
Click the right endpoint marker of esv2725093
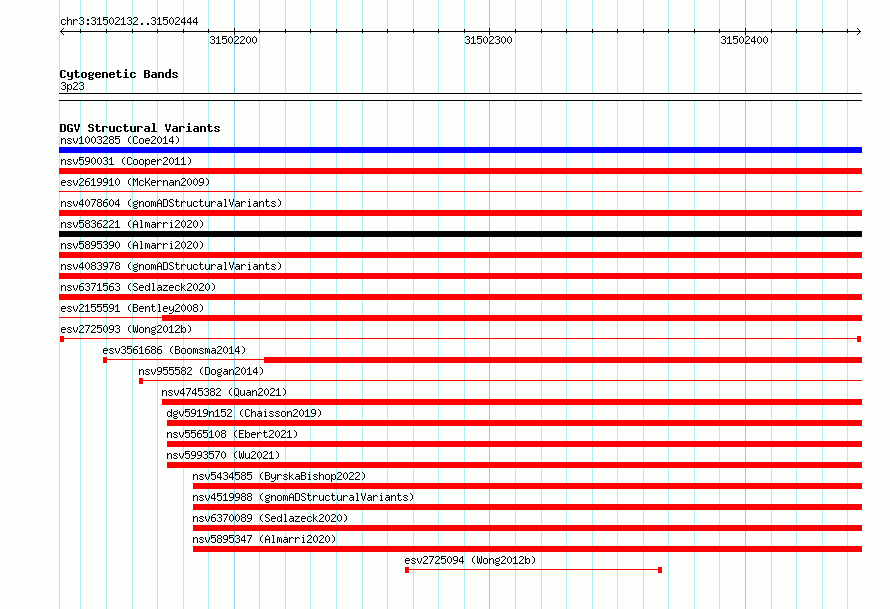(859, 339)
